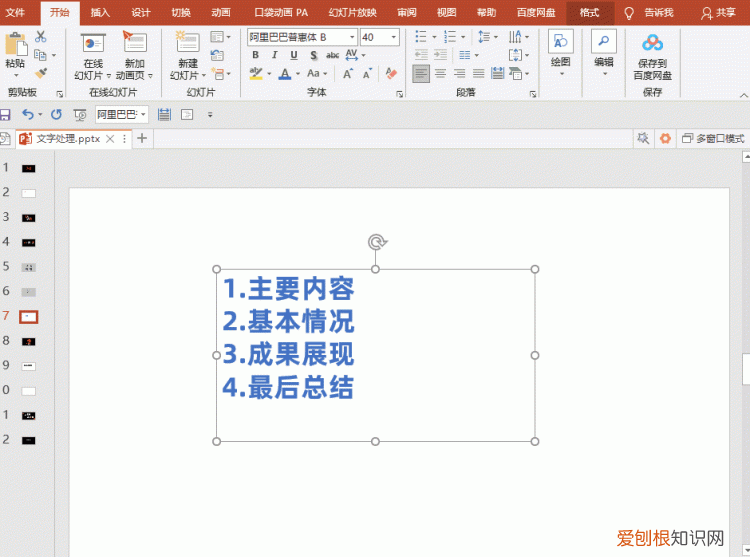Viewport: 750px width, 557px height.
Task: Click the blue font color A button
Action: tap(285, 74)
